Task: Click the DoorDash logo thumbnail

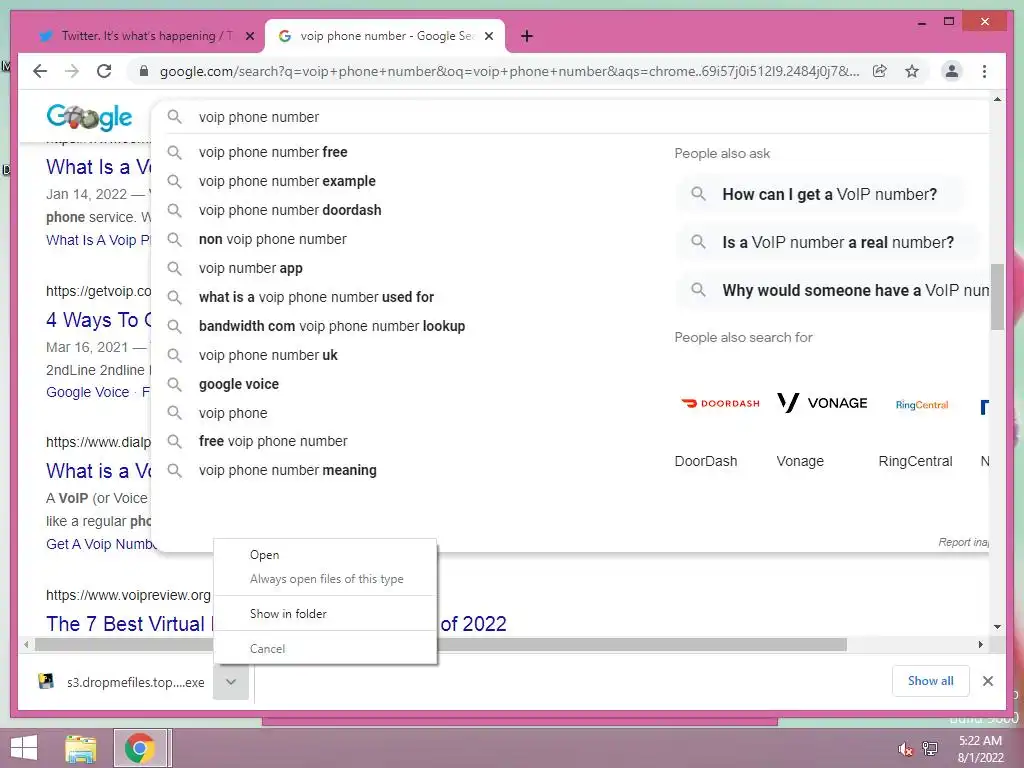Action: 720,404
